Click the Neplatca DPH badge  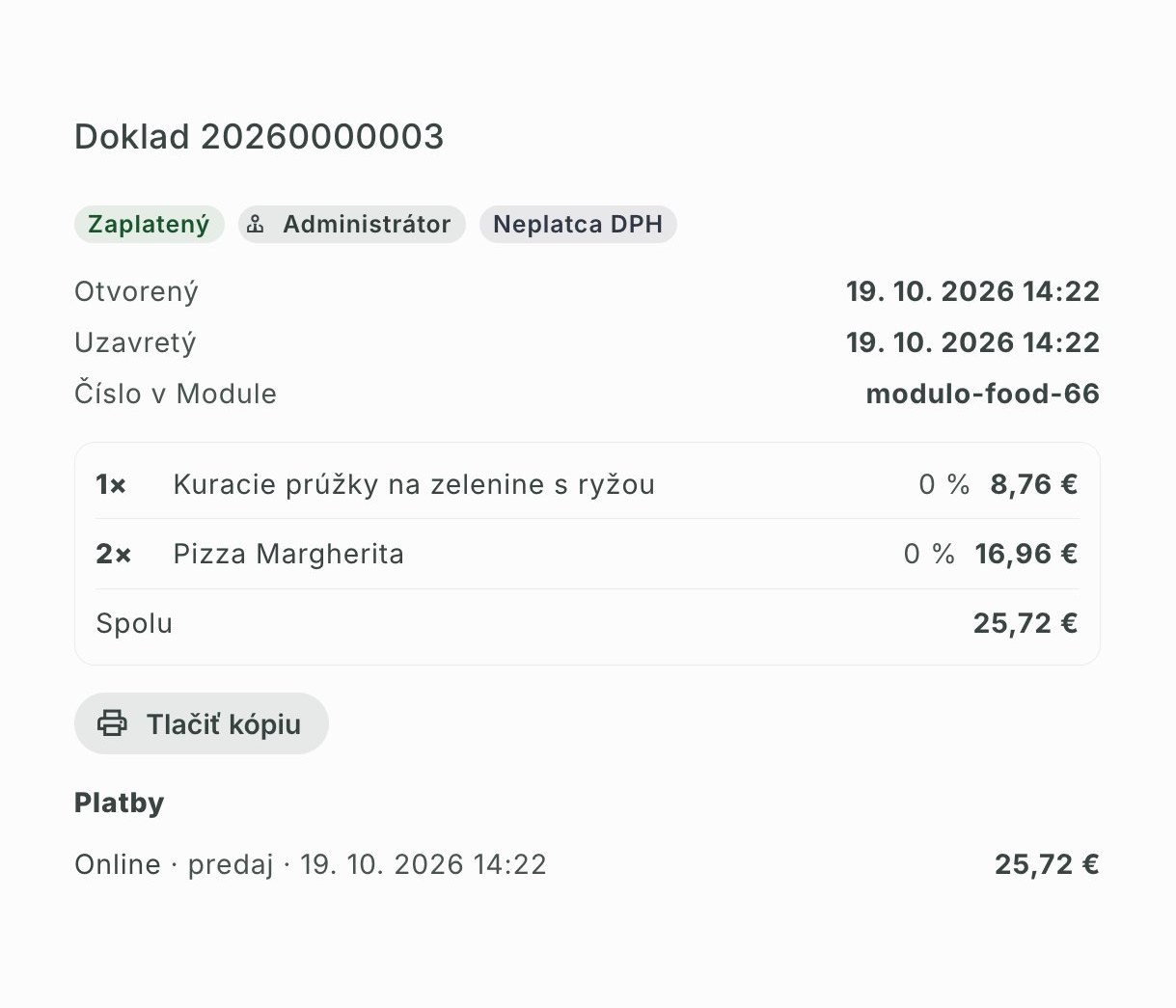(x=578, y=225)
